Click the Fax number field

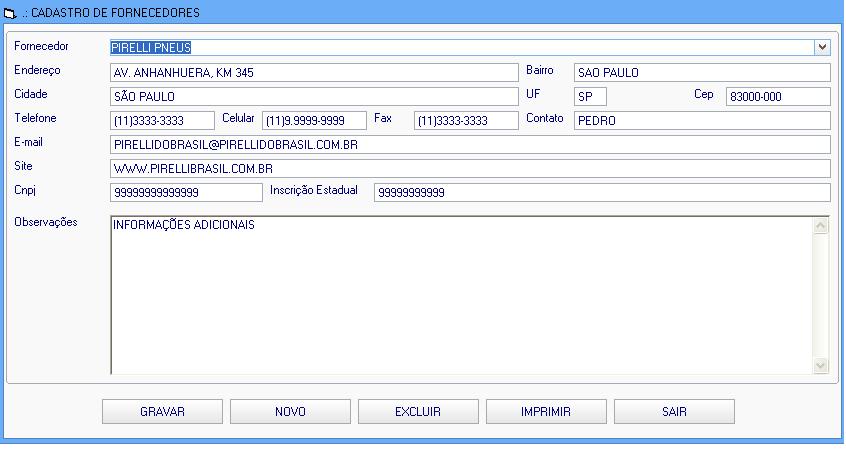(466, 120)
